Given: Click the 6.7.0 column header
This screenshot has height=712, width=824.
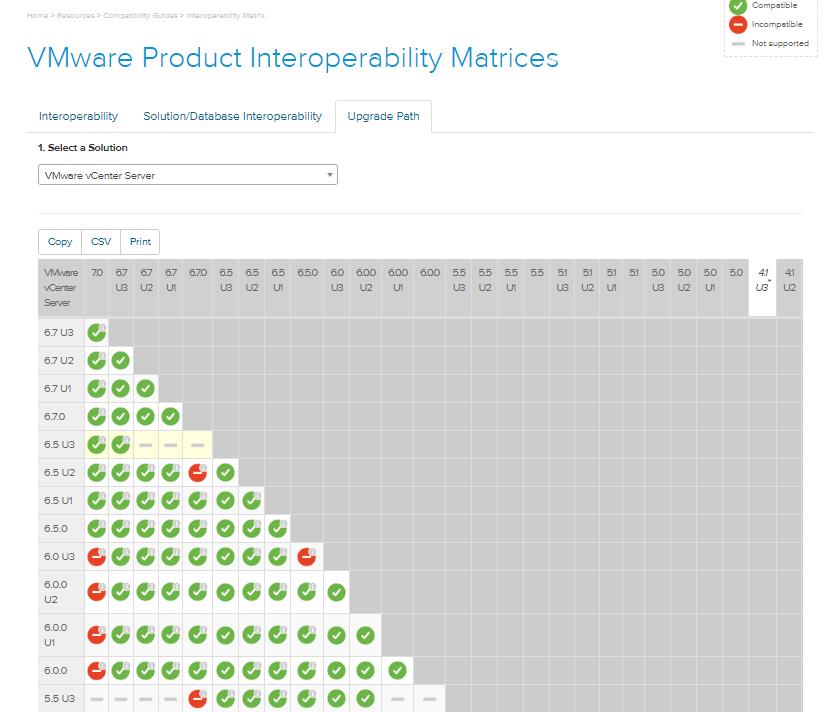Looking at the screenshot, I should click(x=198, y=288).
